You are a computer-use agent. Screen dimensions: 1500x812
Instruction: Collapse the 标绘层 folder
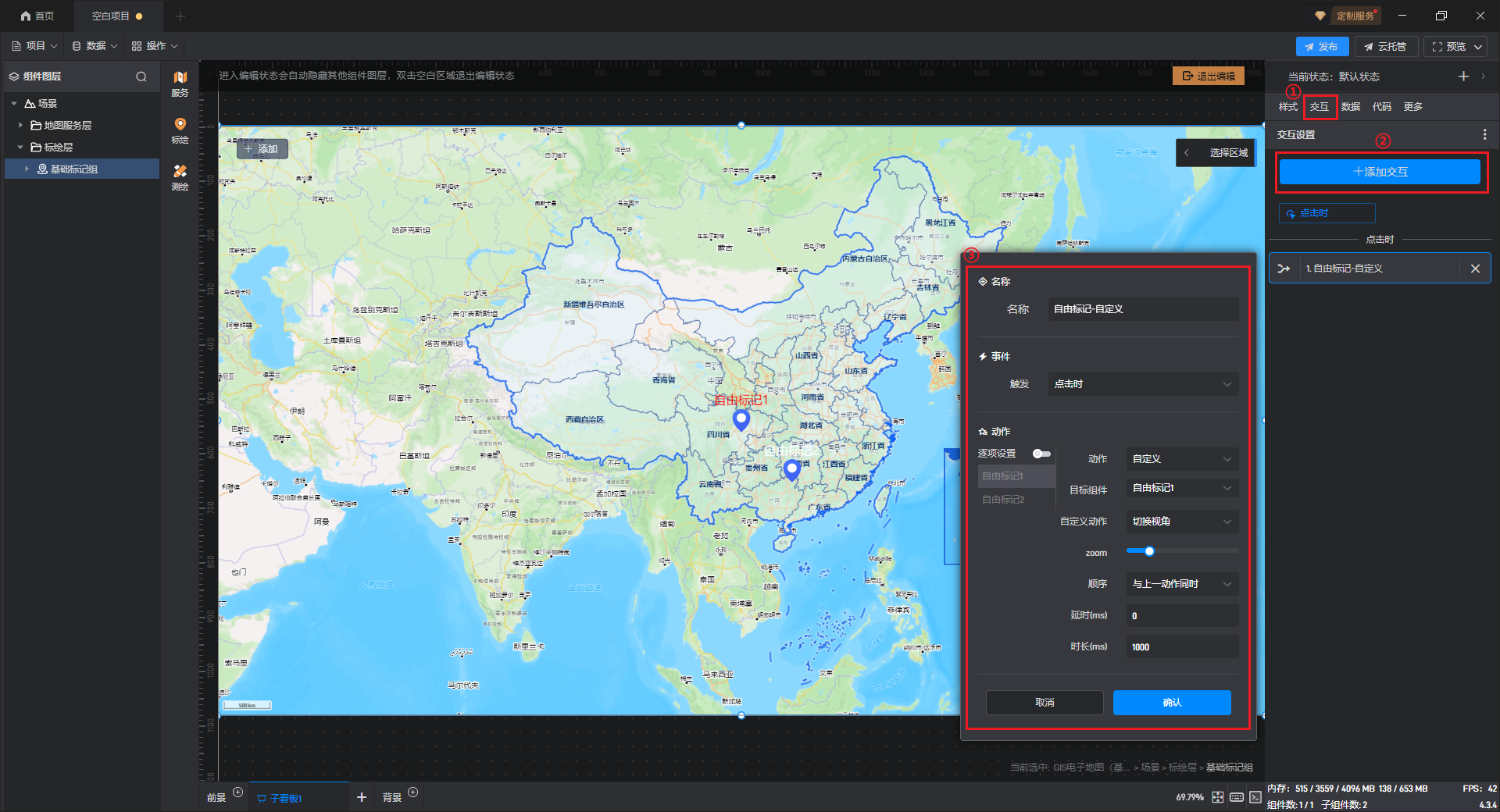point(21,147)
